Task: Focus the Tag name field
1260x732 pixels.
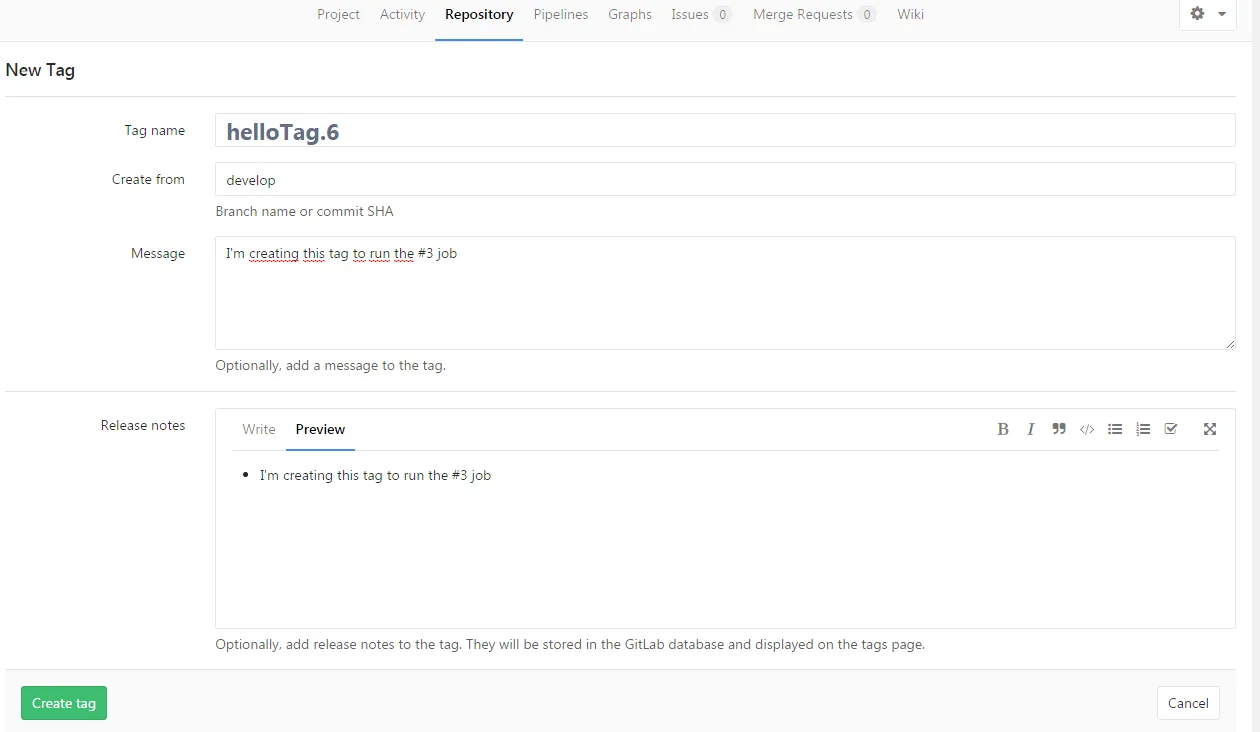Action: [725, 130]
